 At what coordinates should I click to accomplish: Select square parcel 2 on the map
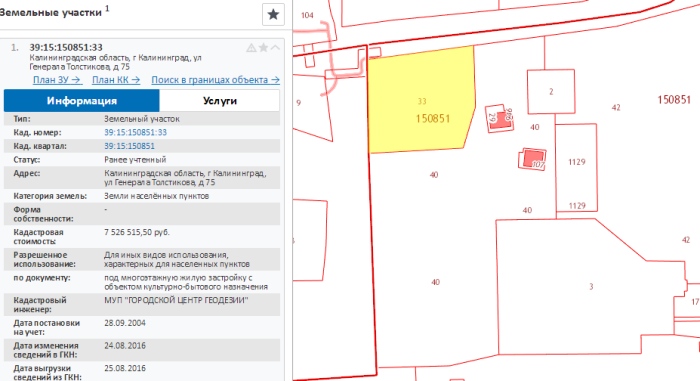coord(551,92)
